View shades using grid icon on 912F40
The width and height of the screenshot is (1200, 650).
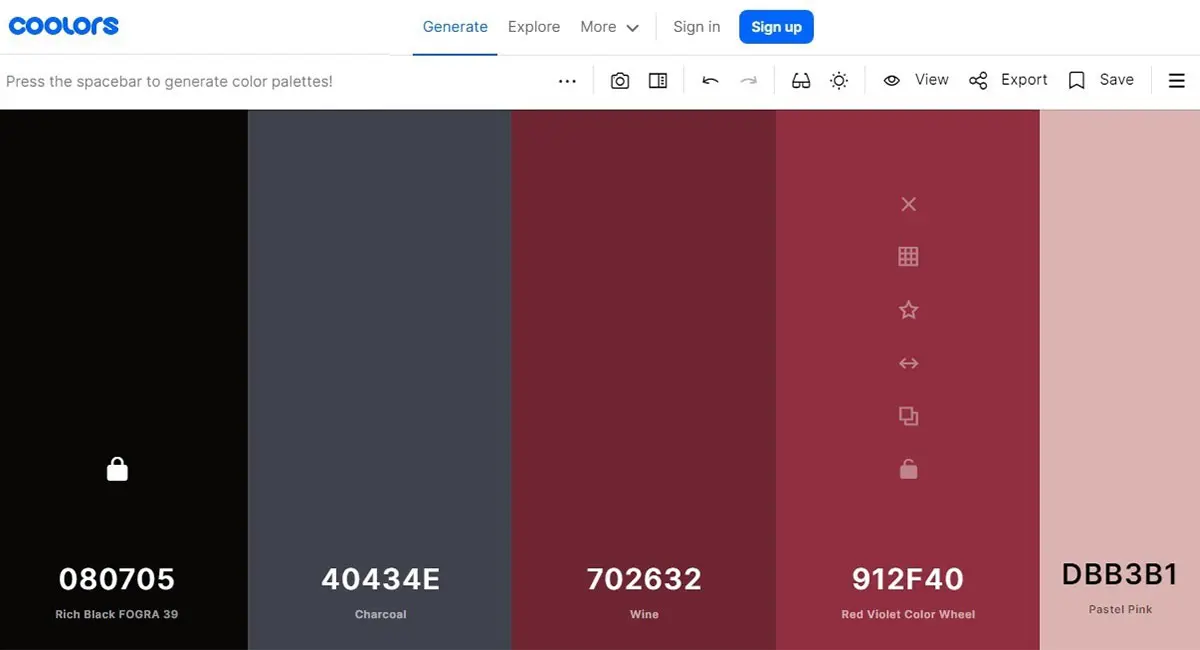tap(908, 257)
